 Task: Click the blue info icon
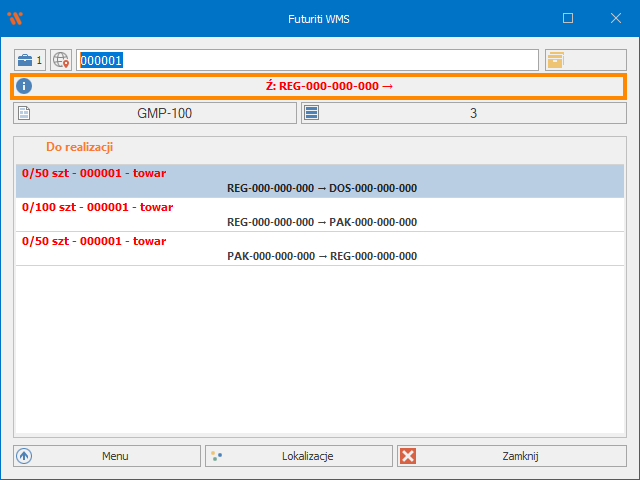click(24, 87)
